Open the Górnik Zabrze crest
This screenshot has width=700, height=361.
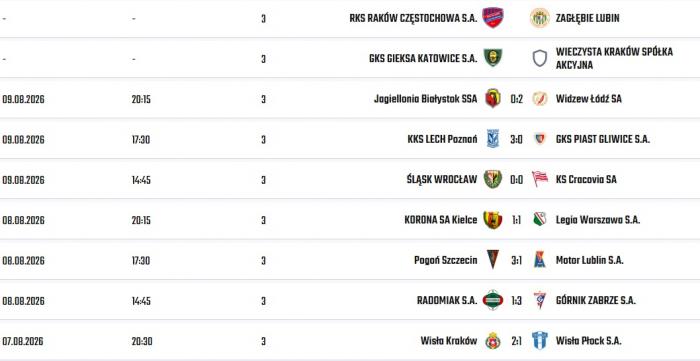coord(540,300)
